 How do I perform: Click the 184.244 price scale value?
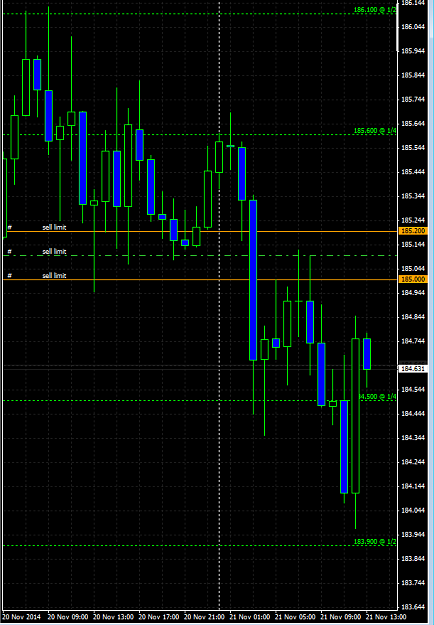[412, 462]
